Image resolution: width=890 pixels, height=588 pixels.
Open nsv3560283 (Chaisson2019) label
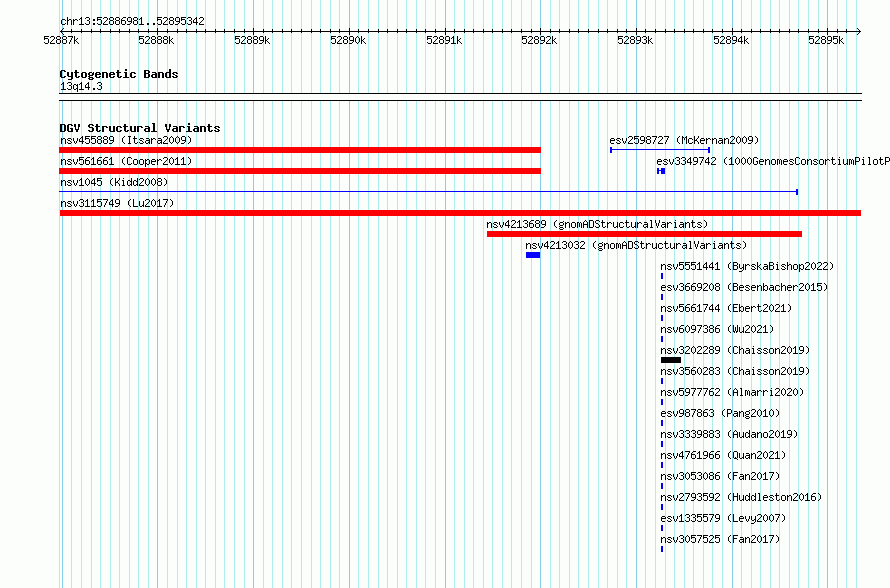tap(735, 371)
